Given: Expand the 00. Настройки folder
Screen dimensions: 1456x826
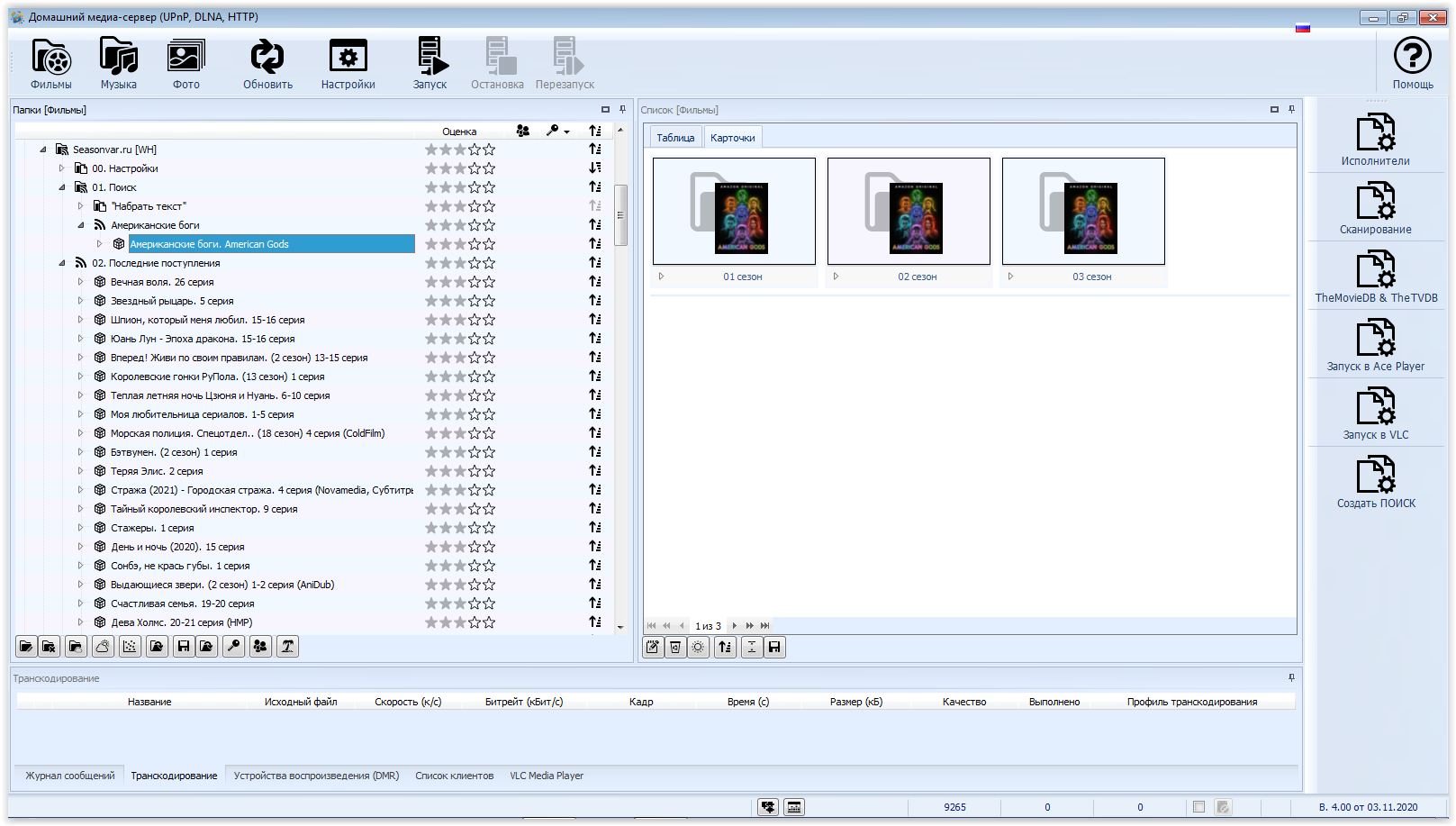Looking at the screenshot, I should pyautogui.click(x=62, y=168).
